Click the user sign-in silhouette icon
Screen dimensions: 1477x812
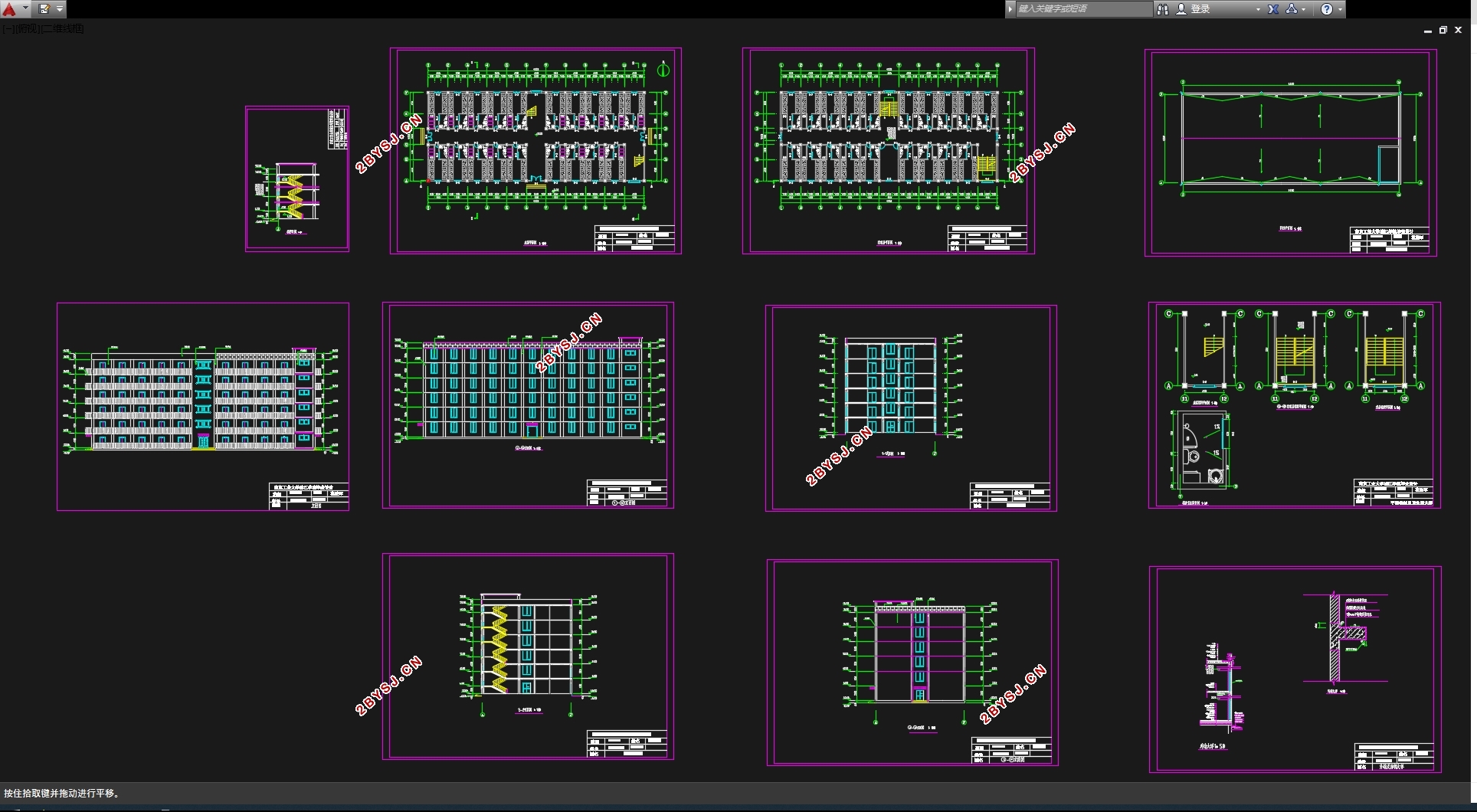[x=1181, y=9]
